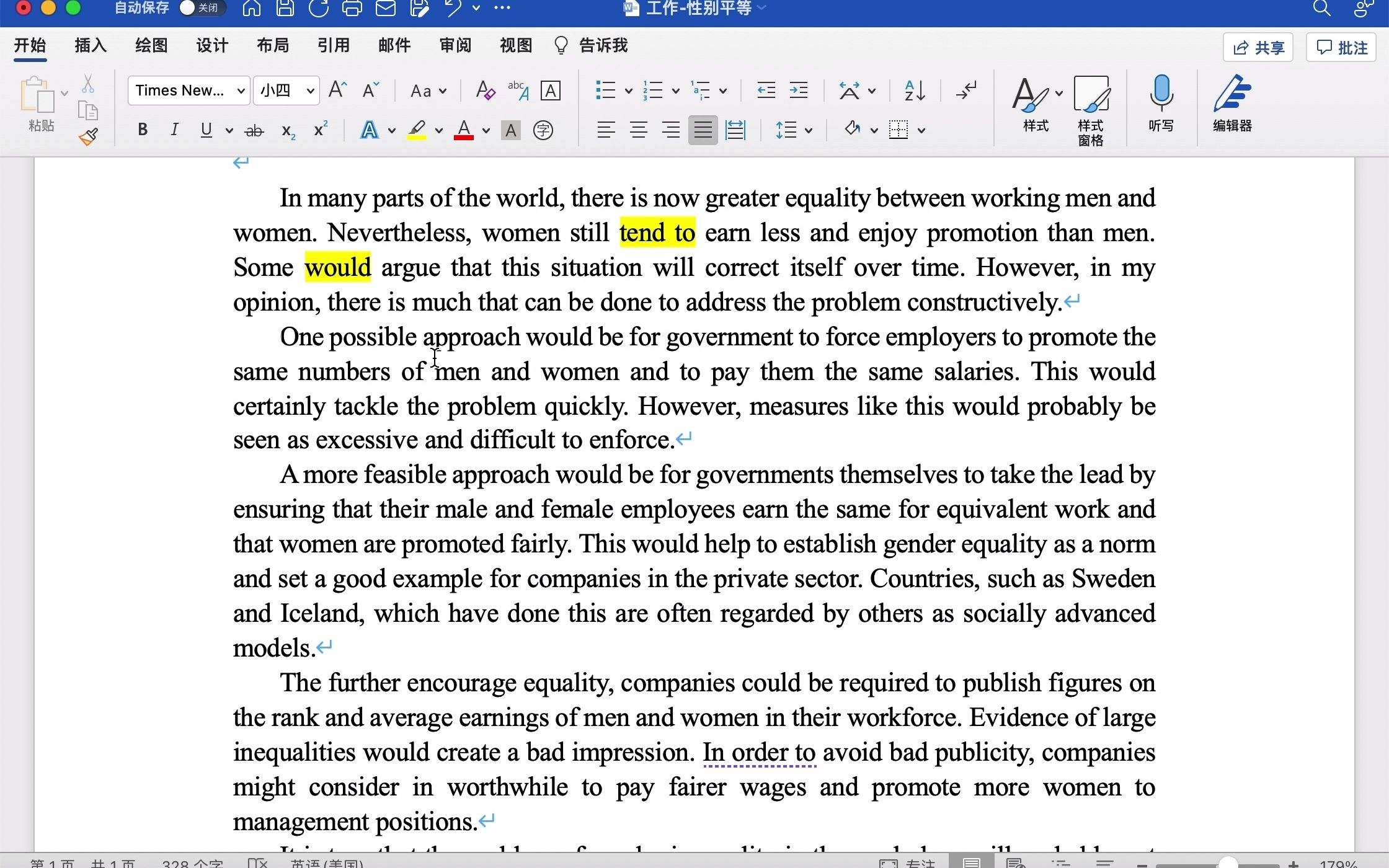Screen dimensions: 1389x868
Task: Apply yellow text highlight color
Action: pyautogui.click(x=417, y=130)
